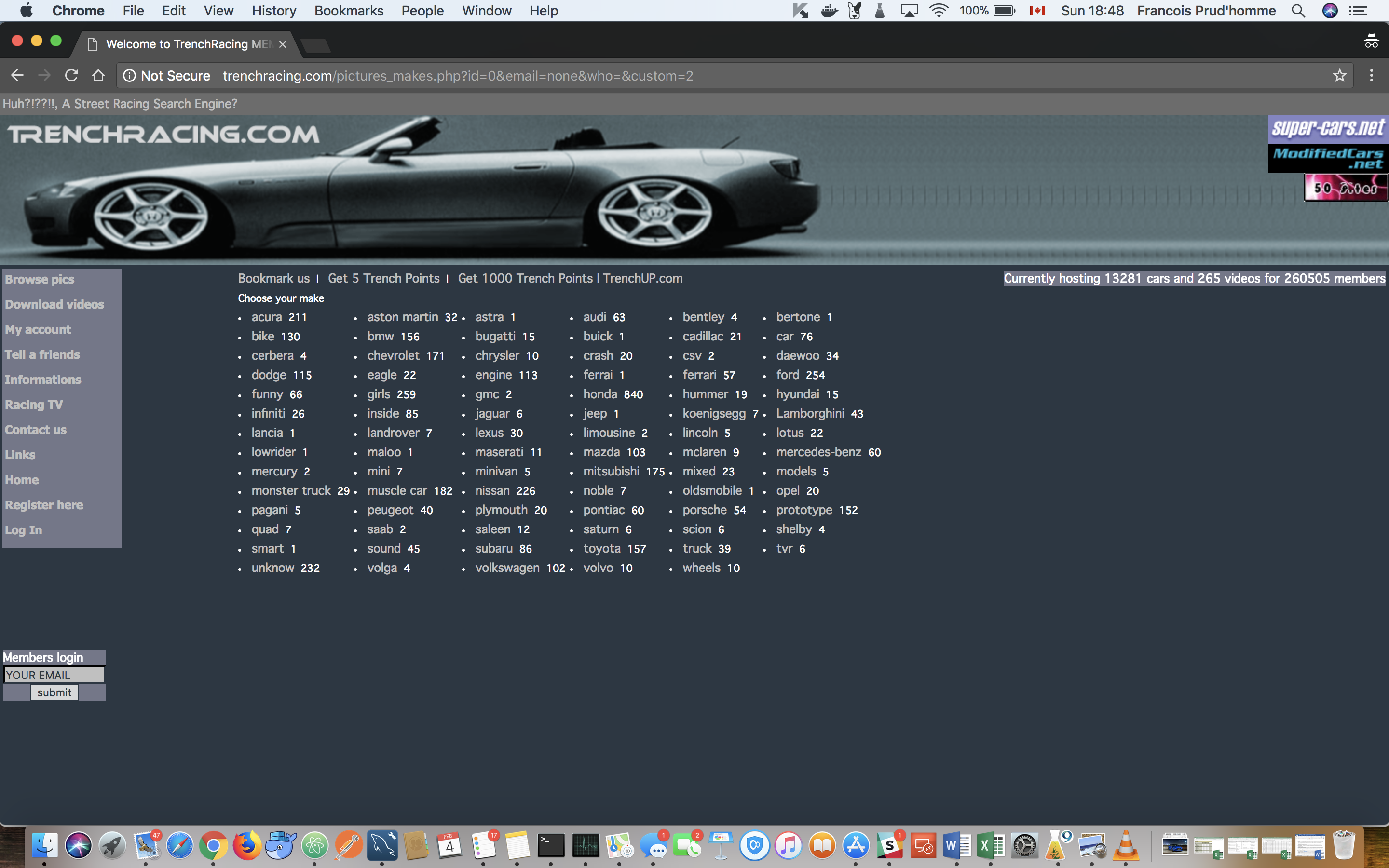The width and height of the screenshot is (1389, 868).
Task: Open Atom editor in the dock
Action: (315, 845)
